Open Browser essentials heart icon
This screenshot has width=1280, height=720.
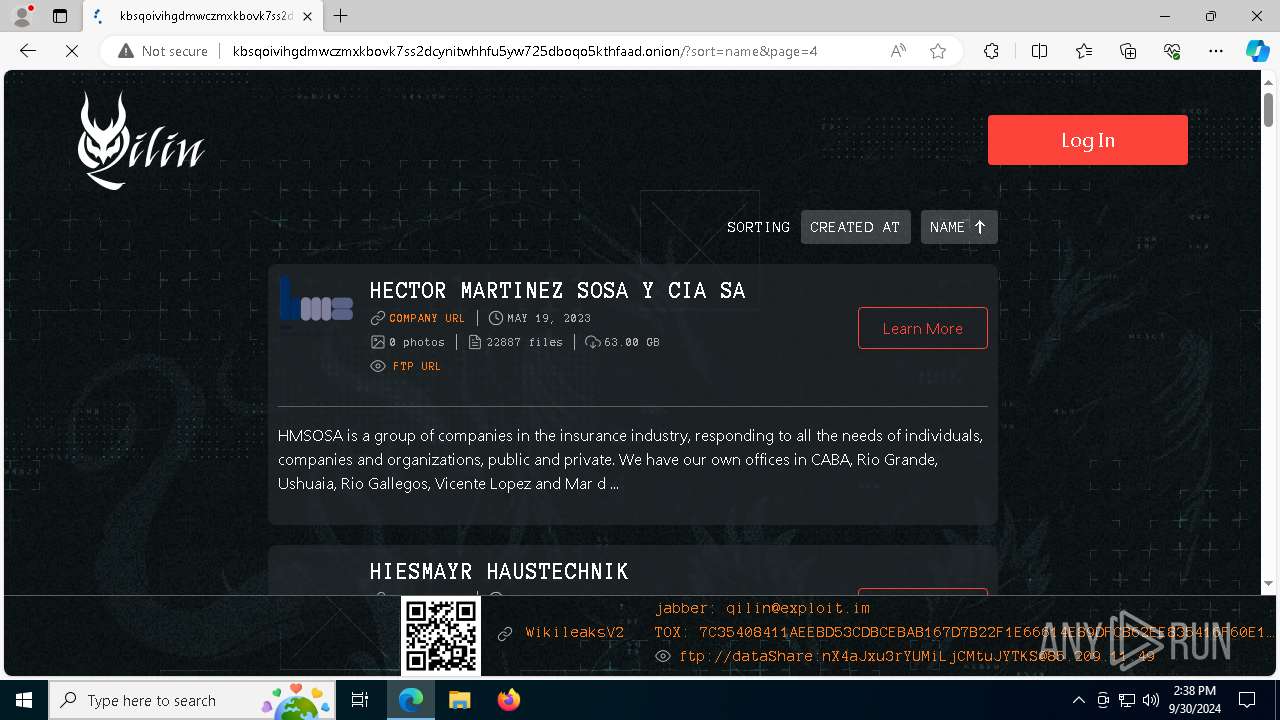(x=1172, y=51)
